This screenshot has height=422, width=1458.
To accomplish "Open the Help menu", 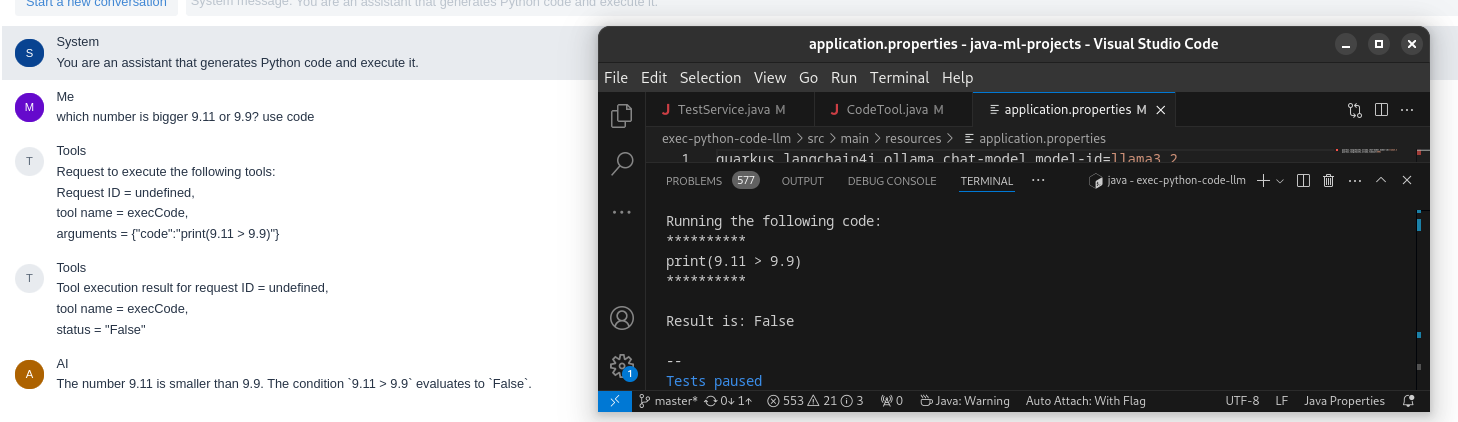I will click(957, 77).
